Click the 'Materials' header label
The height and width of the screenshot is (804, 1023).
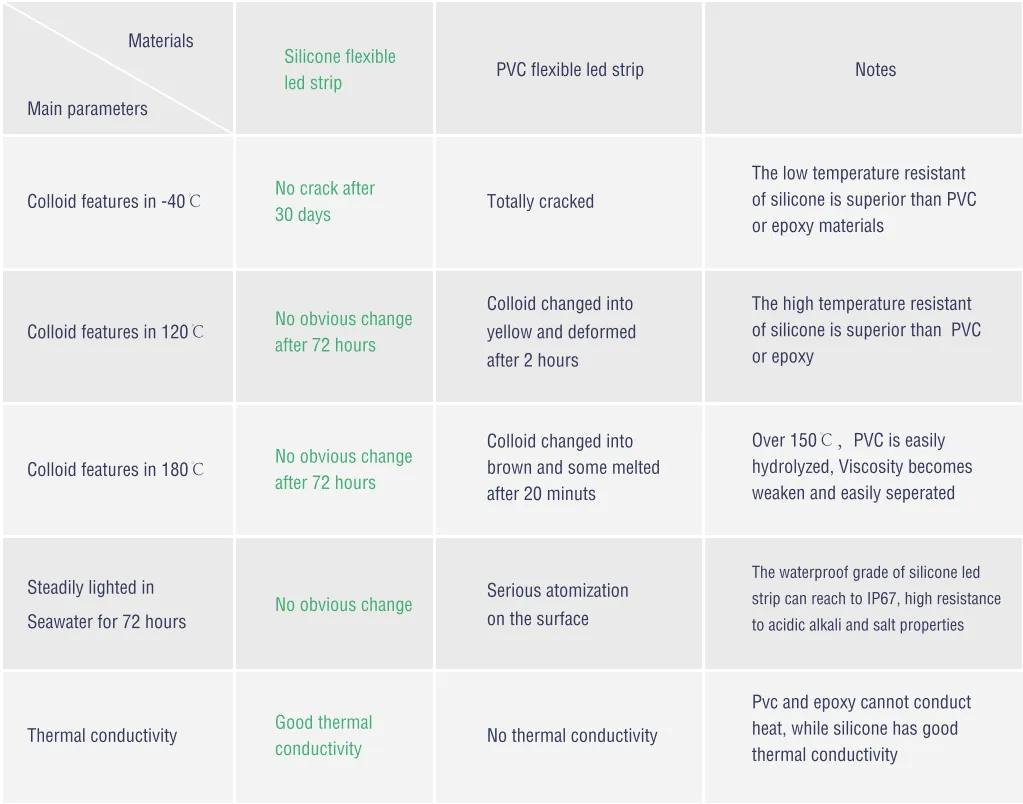click(x=161, y=41)
